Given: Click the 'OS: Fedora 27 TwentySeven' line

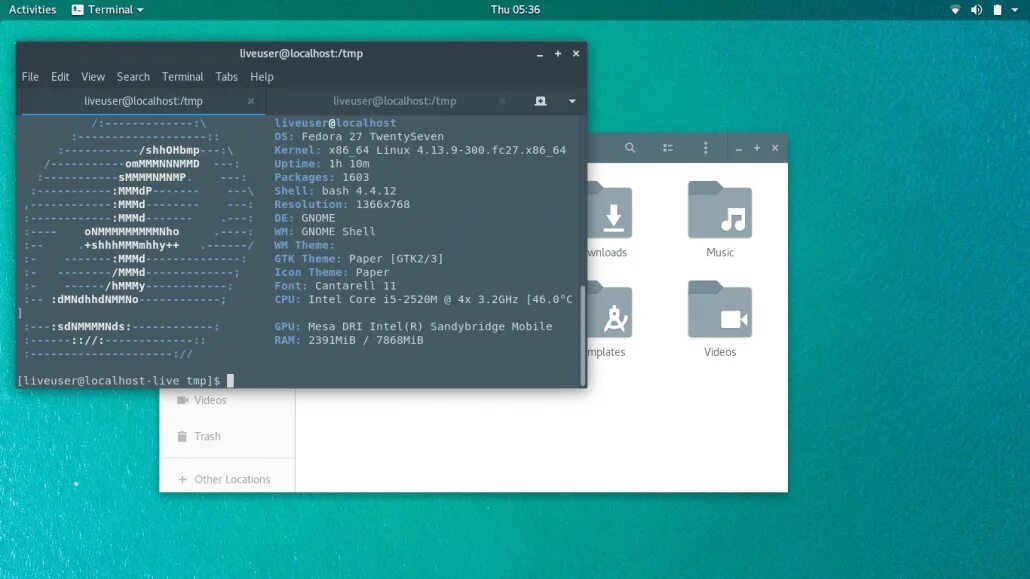Looking at the screenshot, I should click(x=359, y=137).
